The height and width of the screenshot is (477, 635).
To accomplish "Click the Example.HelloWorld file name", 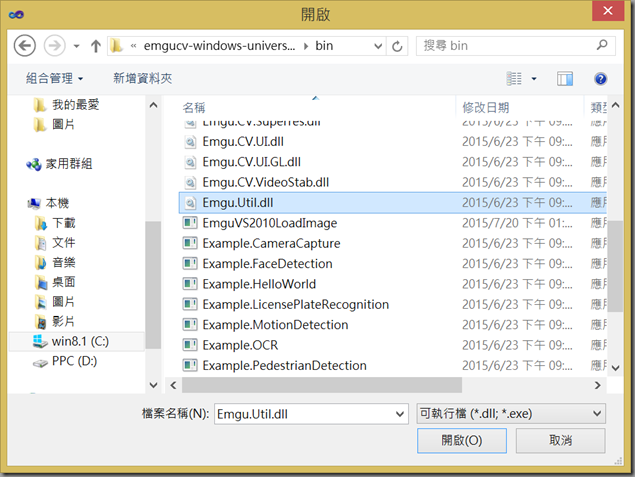I will [259, 284].
